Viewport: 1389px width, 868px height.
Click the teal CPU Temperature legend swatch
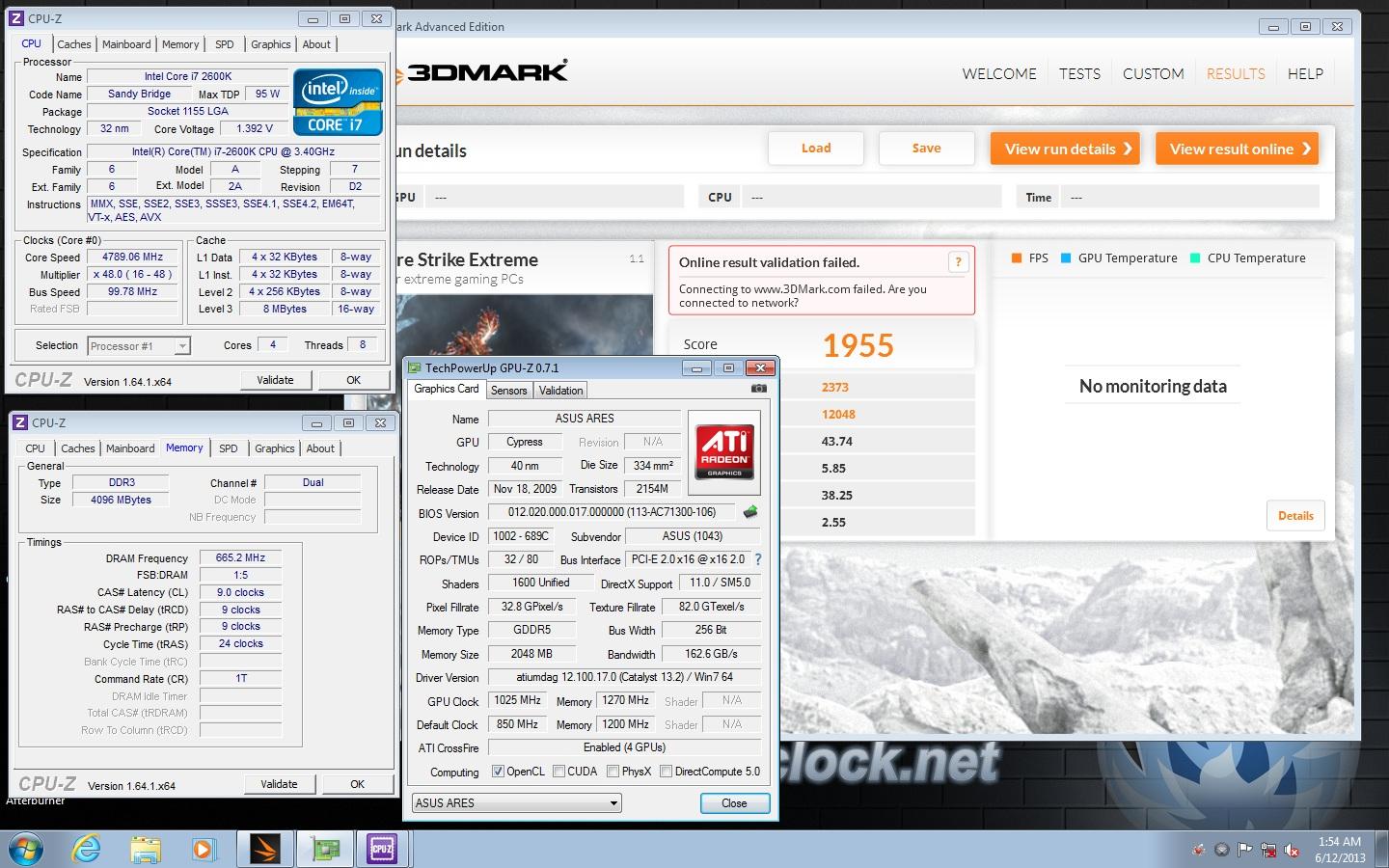pyautogui.click(x=1195, y=258)
